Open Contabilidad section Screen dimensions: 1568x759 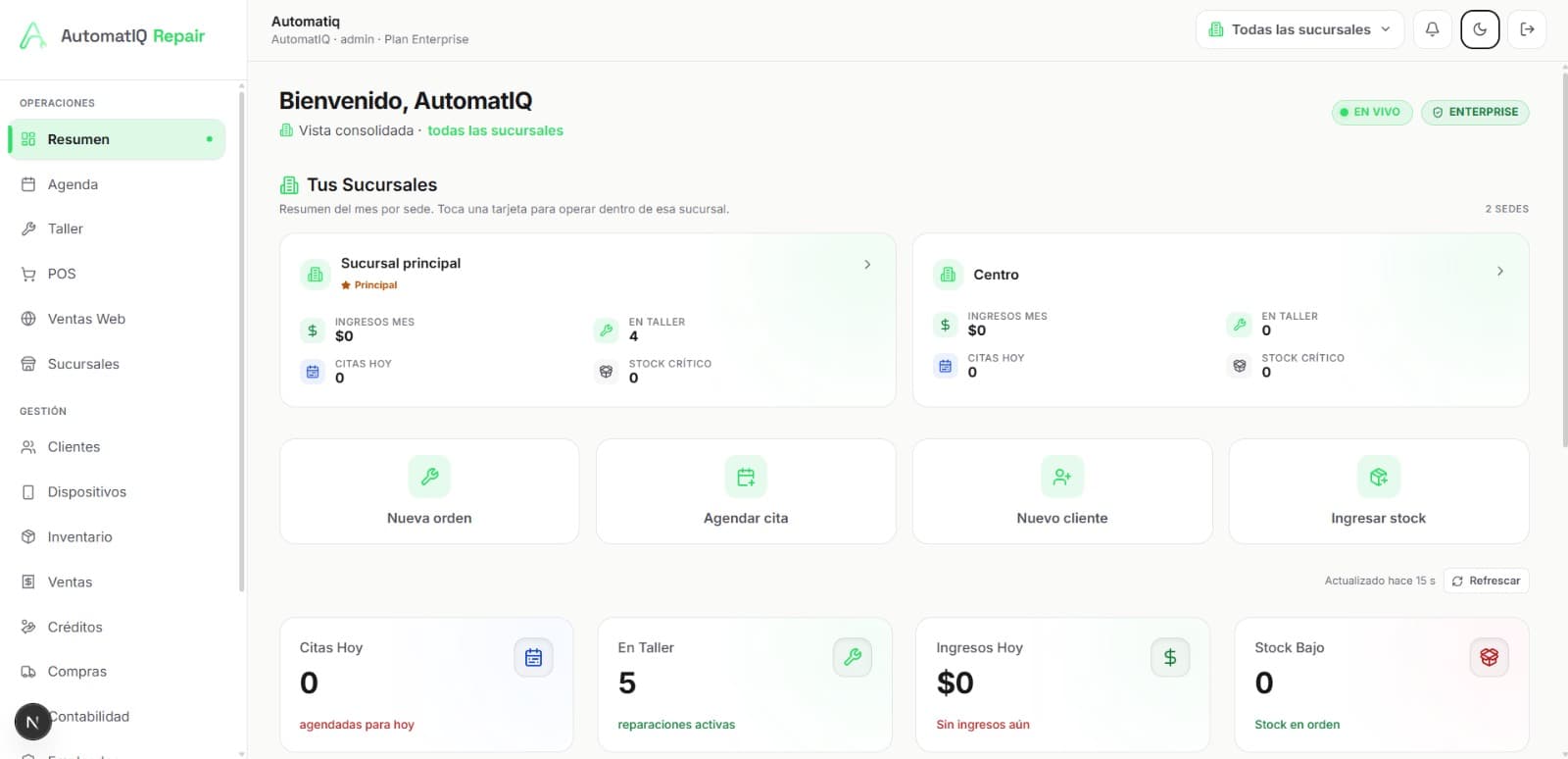click(x=117, y=717)
